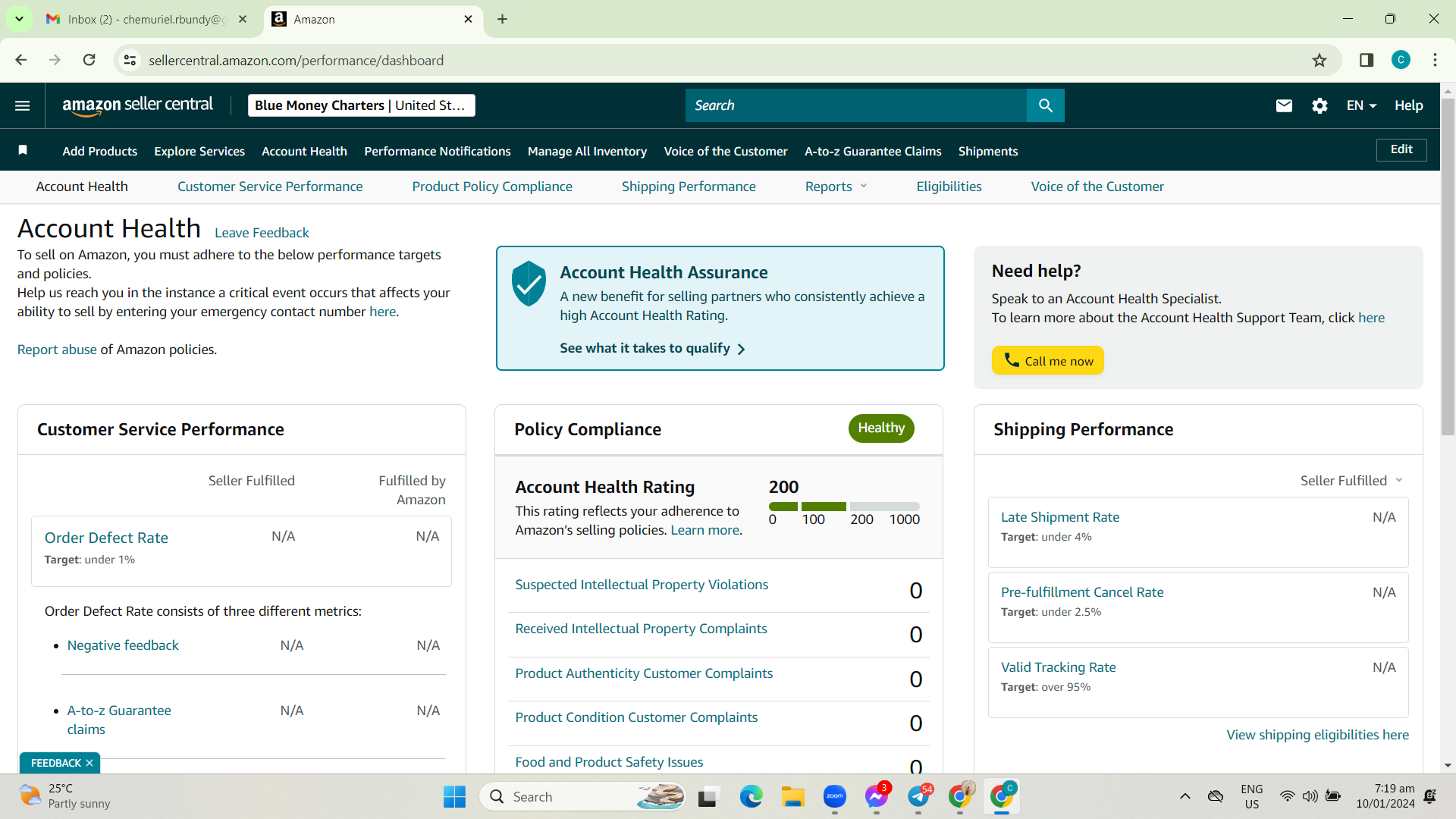Click into the Seller Central search field
Screen dimensions: 1456x819
[x=856, y=105]
